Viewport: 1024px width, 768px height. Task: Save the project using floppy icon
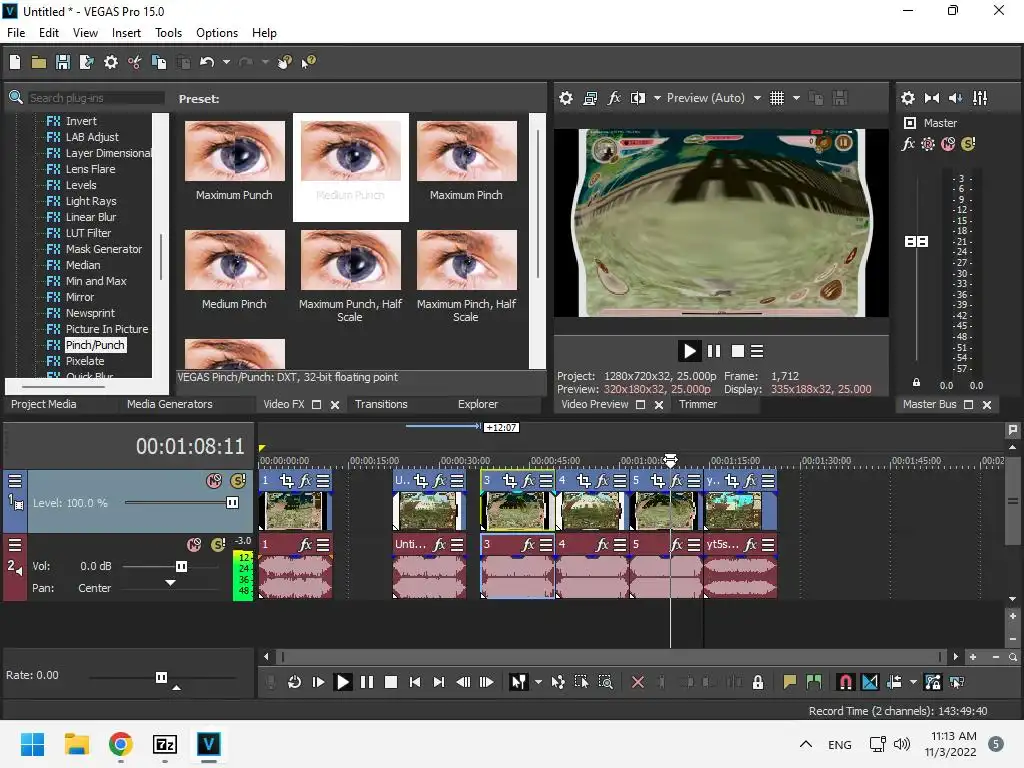coord(63,62)
